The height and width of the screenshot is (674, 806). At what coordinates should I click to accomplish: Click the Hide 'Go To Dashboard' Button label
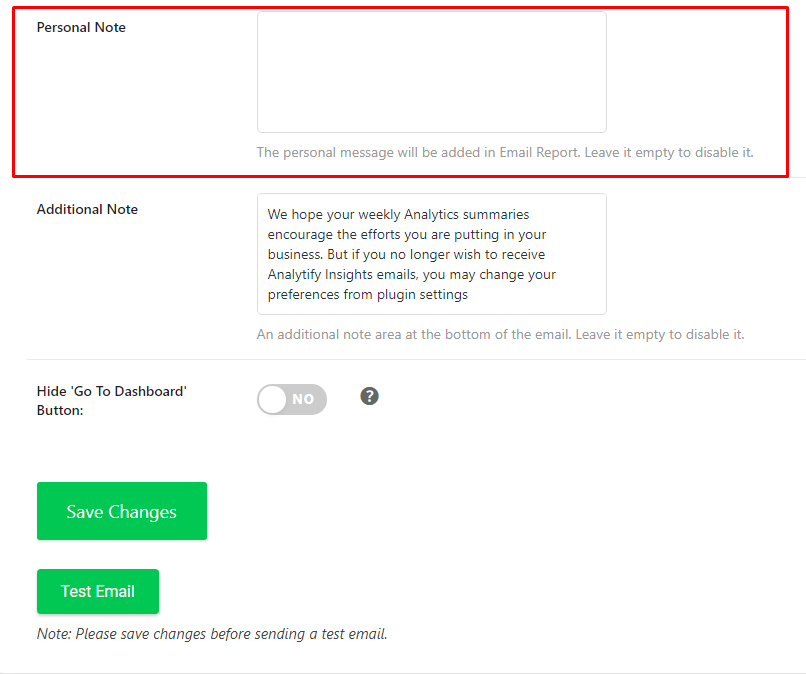112,400
